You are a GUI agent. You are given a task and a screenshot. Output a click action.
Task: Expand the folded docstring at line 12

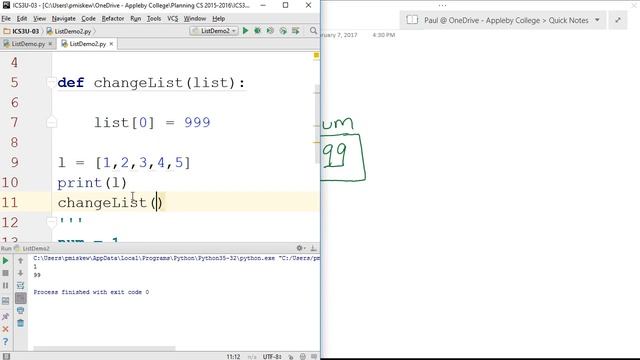pyautogui.click(x=51, y=222)
